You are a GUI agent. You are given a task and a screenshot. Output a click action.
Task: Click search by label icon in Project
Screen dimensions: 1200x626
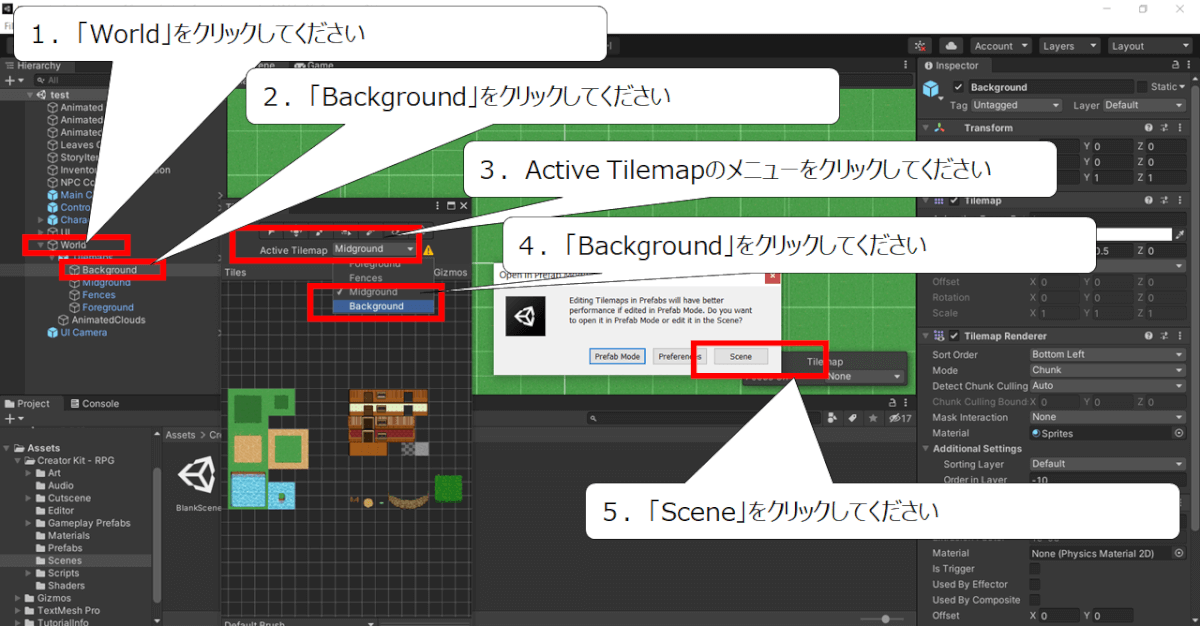click(x=854, y=419)
